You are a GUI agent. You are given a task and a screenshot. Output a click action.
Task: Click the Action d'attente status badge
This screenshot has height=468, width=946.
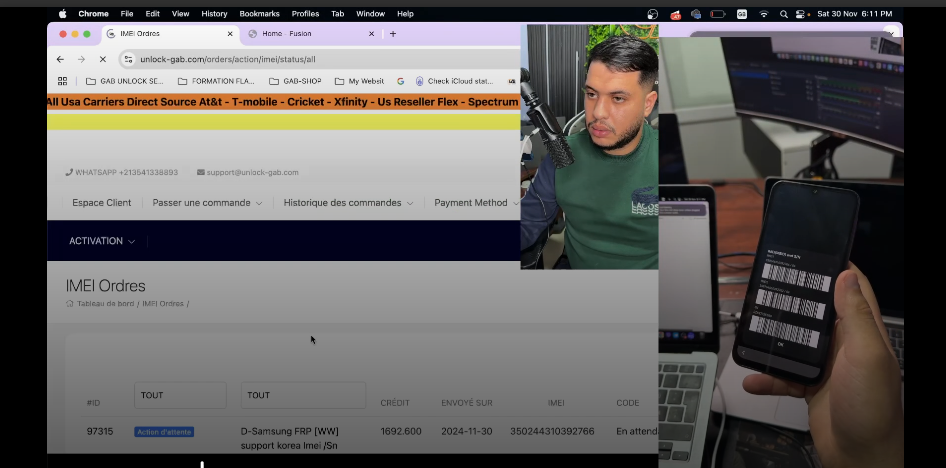163,432
